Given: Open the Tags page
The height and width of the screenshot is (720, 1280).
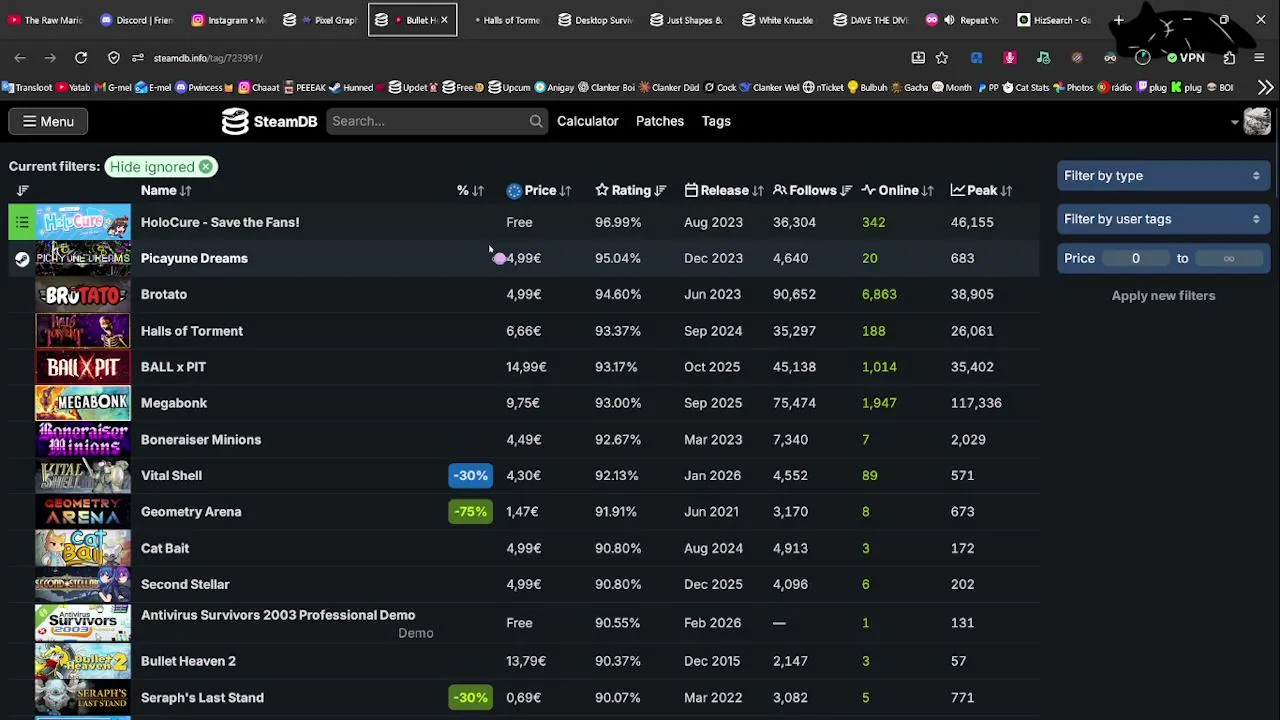Looking at the screenshot, I should click(716, 122).
